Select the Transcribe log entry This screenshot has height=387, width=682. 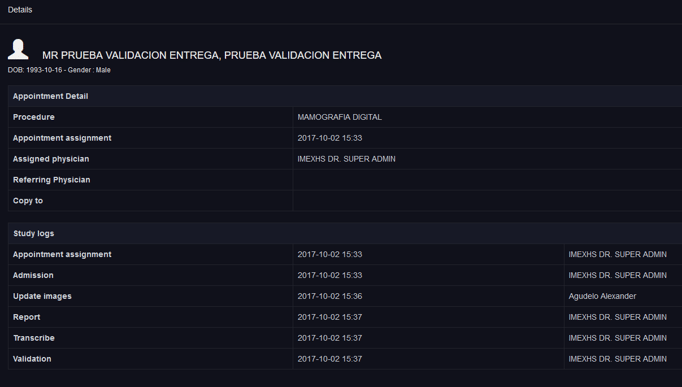[x=345, y=338]
